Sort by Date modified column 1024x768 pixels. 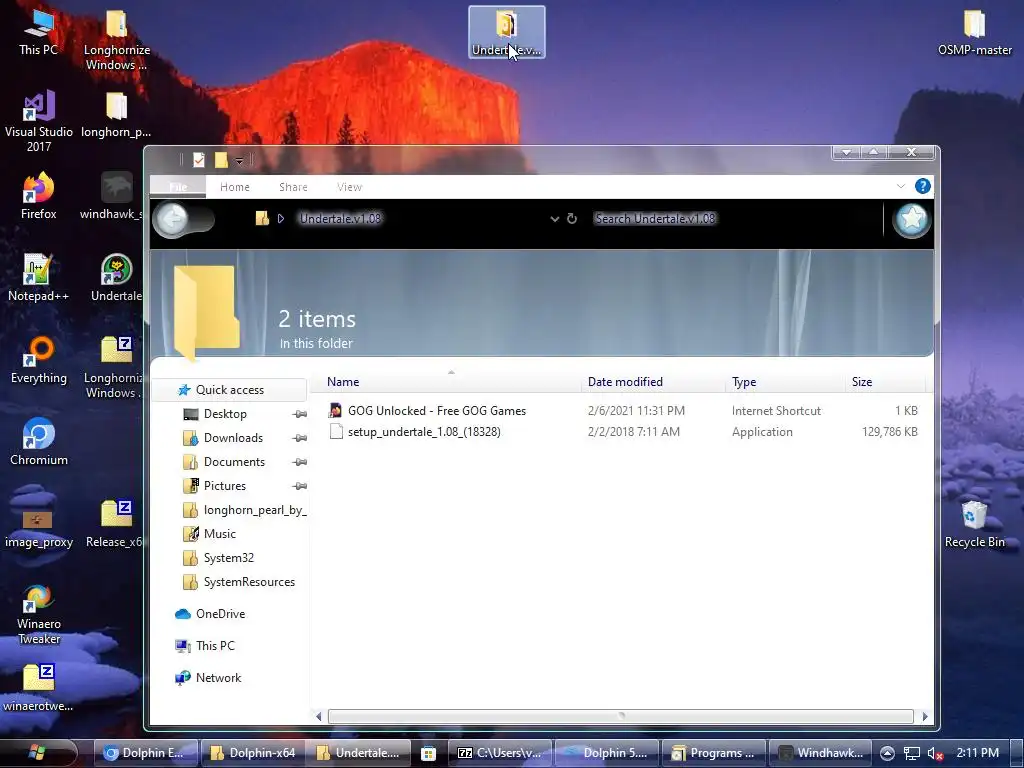pos(653,382)
